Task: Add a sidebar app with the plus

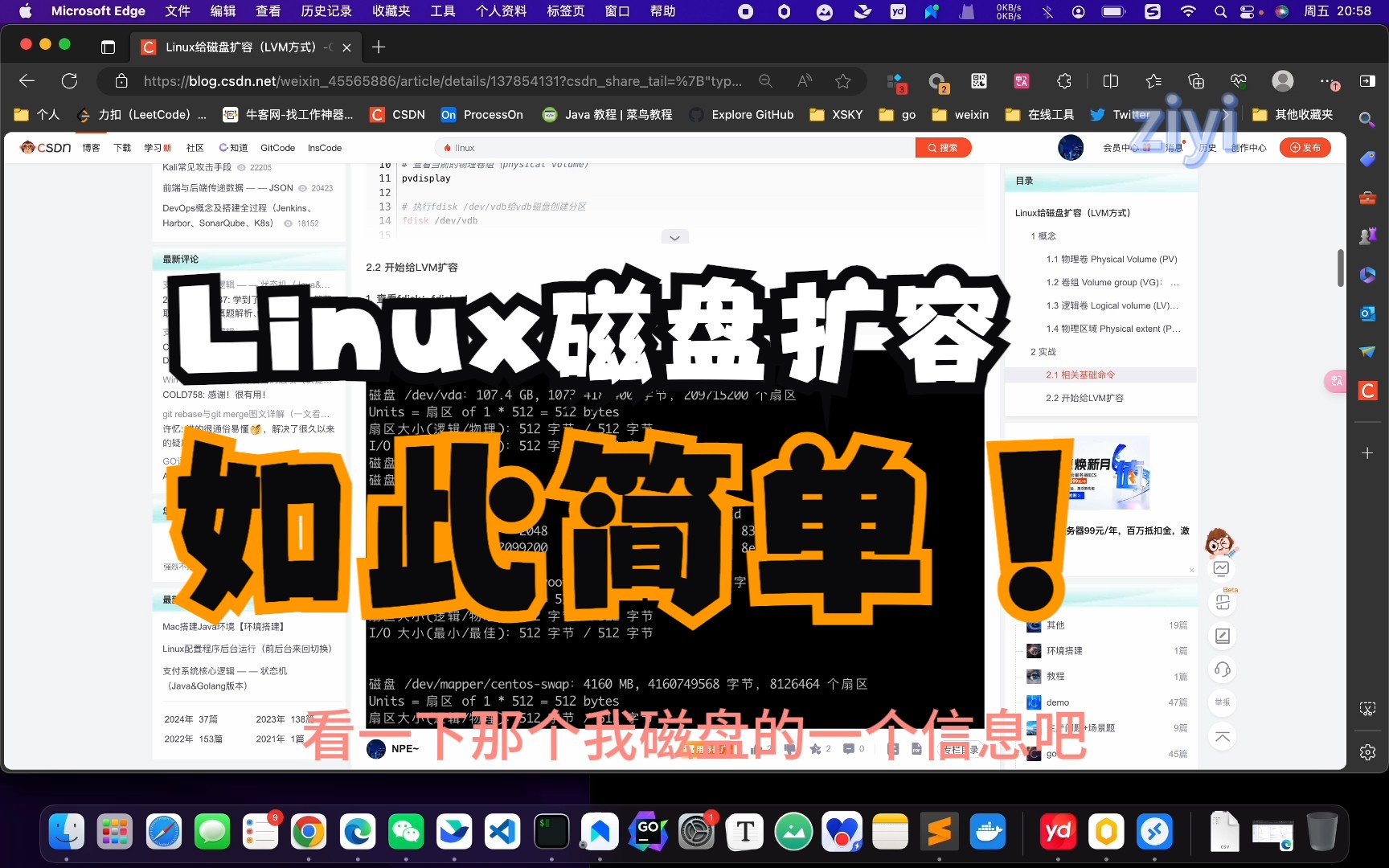Action: tap(1367, 453)
